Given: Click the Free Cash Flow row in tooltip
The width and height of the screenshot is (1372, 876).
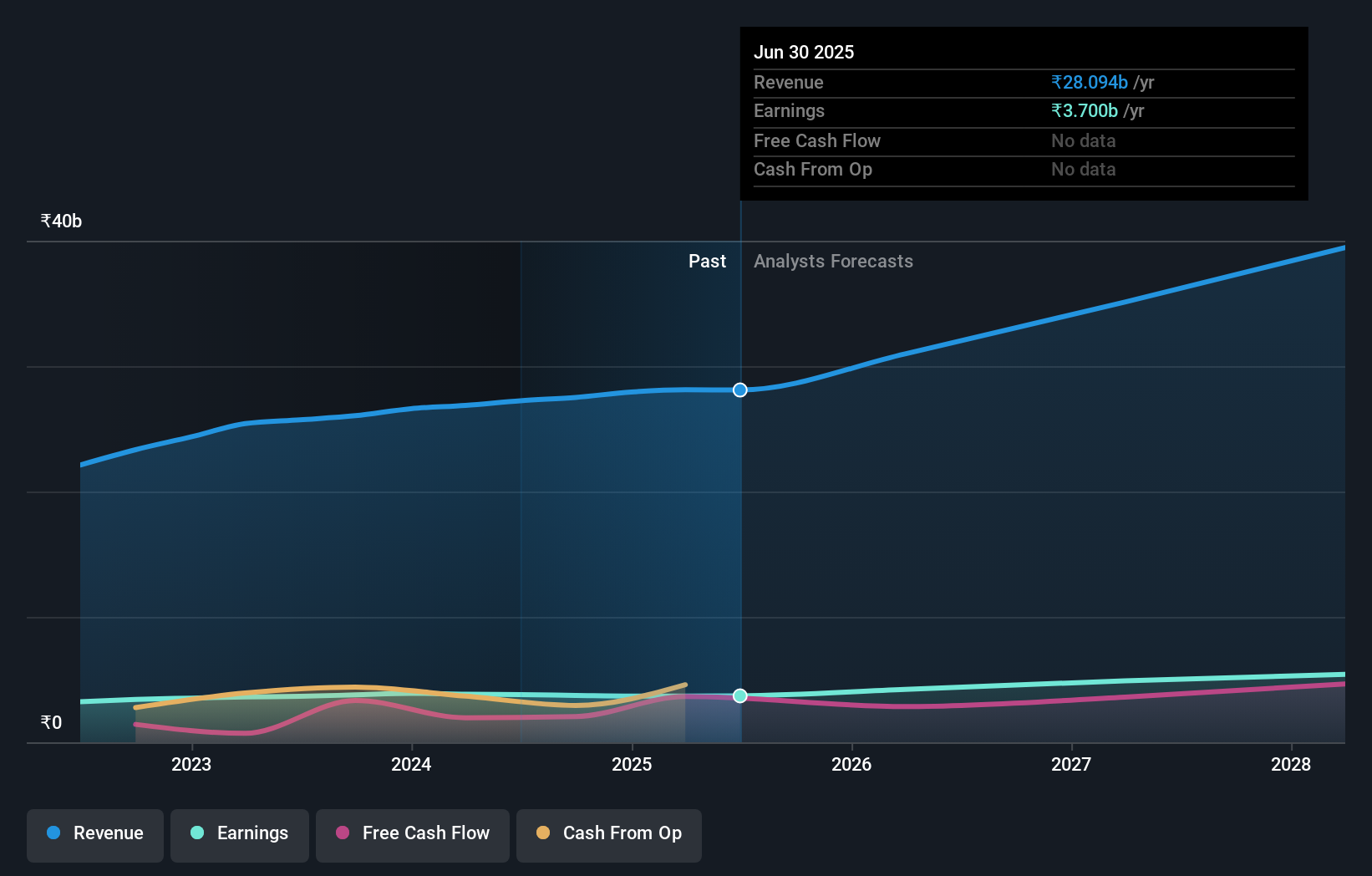Looking at the screenshot, I should coord(1024,140).
